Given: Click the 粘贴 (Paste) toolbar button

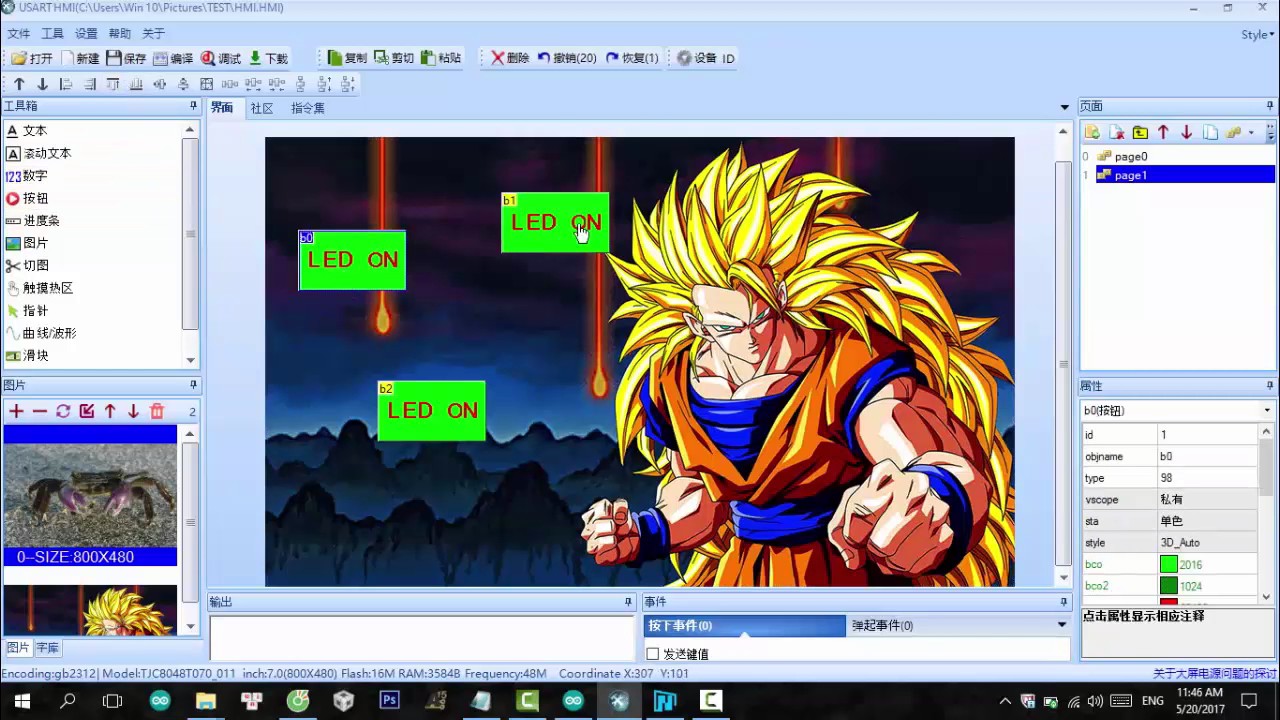Looking at the screenshot, I should pyautogui.click(x=441, y=58).
